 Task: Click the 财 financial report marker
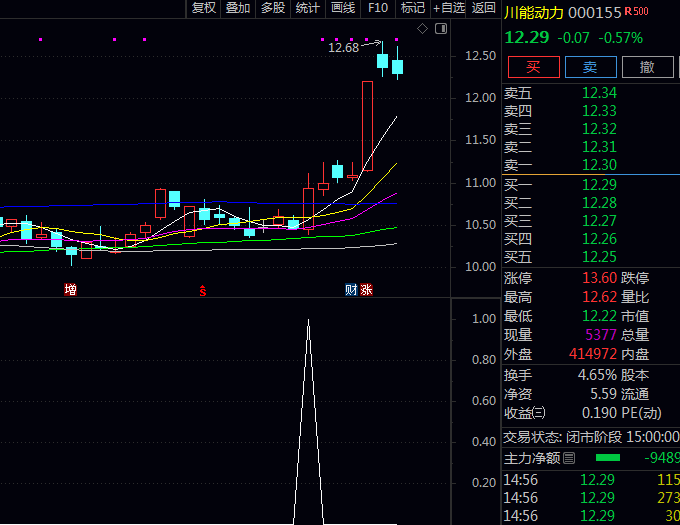coord(351,290)
